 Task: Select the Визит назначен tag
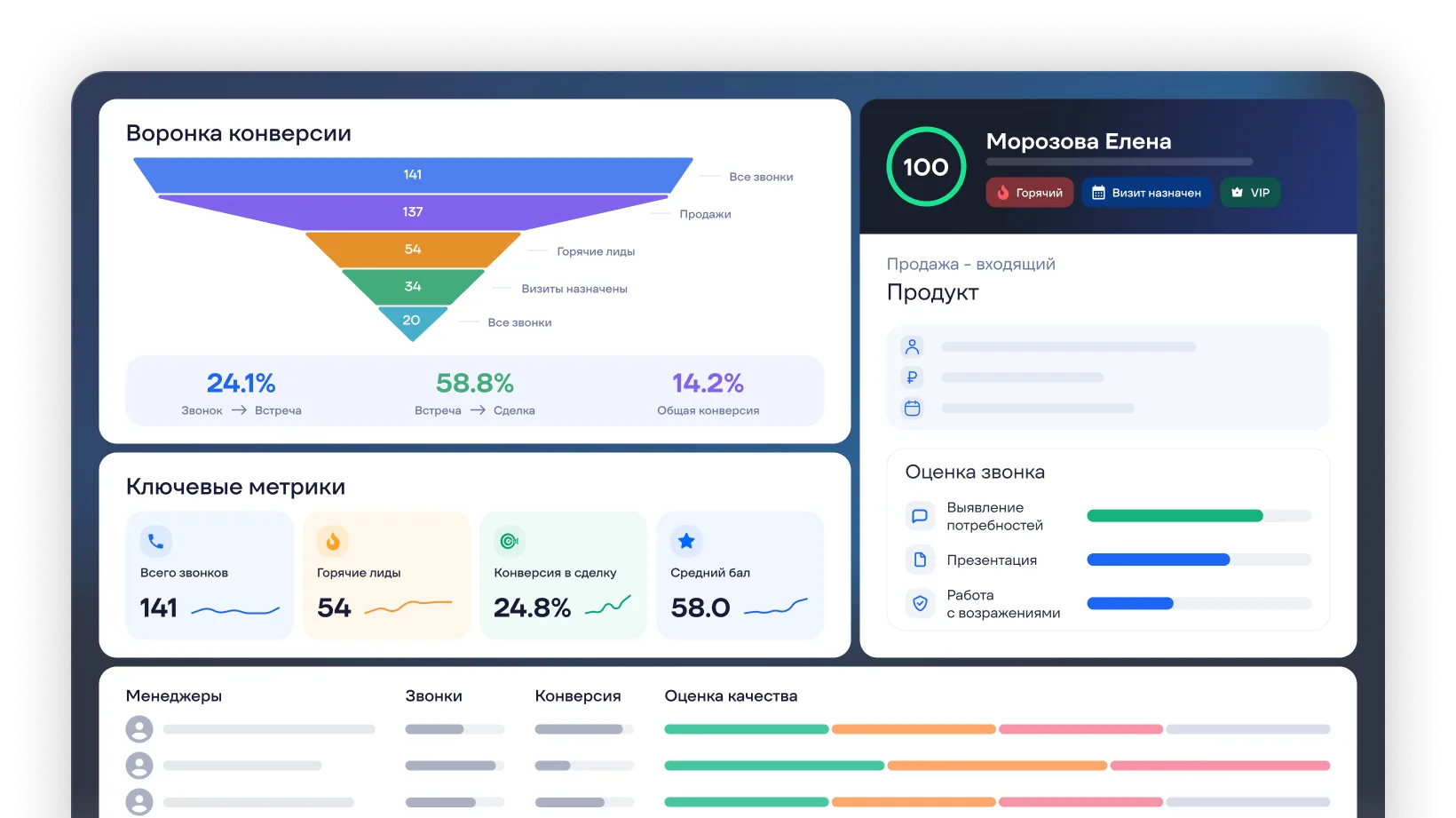pyautogui.click(x=1146, y=193)
